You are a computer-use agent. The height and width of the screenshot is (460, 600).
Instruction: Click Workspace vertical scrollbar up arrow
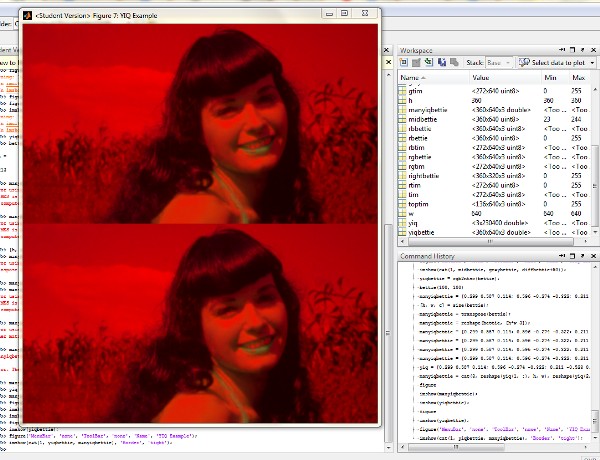coord(595,89)
